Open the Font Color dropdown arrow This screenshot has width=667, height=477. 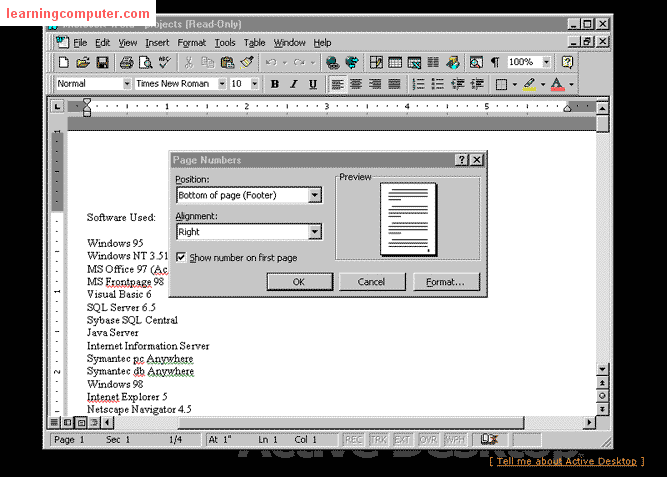coord(571,84)
